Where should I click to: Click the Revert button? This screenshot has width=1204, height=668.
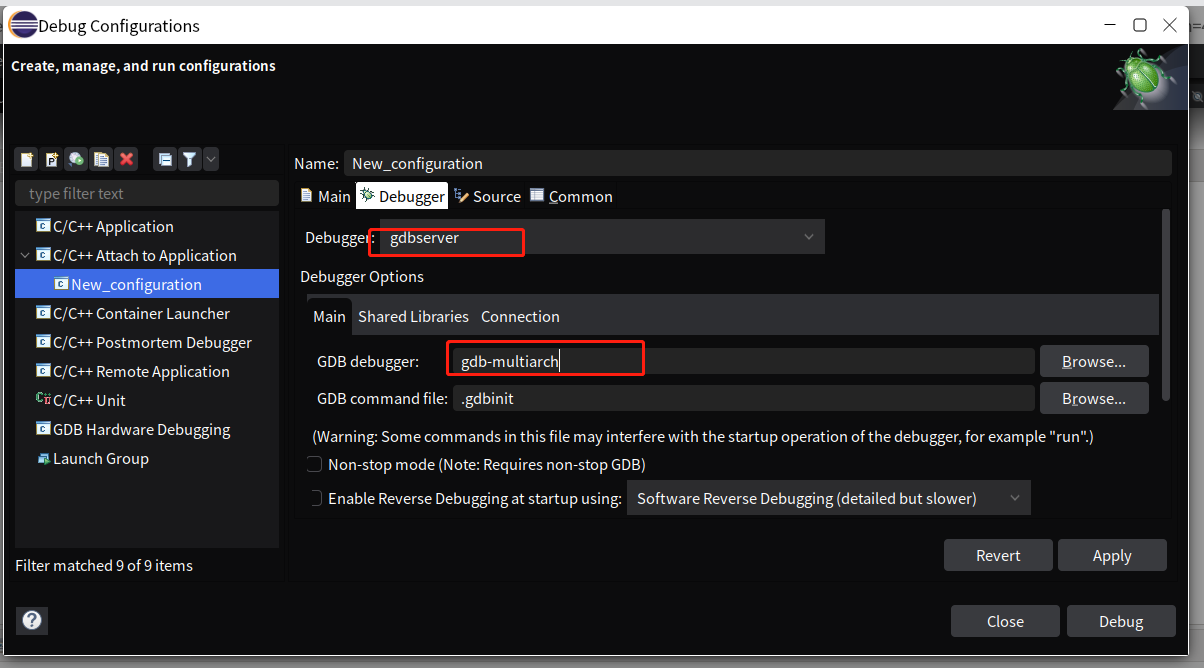[998, 555]
